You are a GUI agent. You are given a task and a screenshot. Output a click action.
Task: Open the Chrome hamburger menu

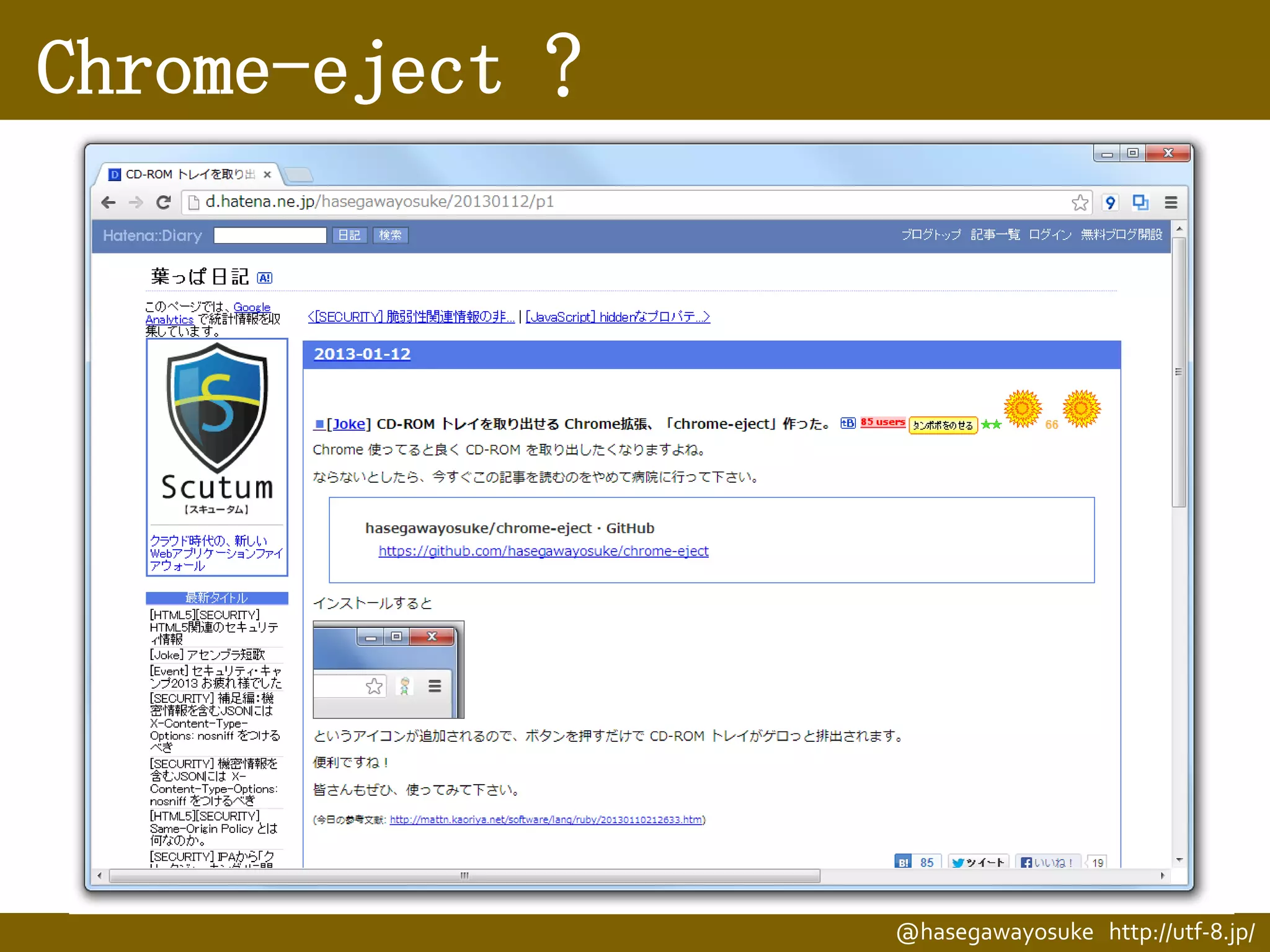click(1171, 202)
